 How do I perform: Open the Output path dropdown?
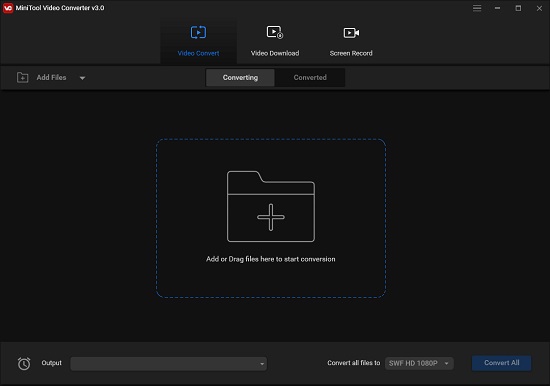pyautogui.click(x=168, y=364)
